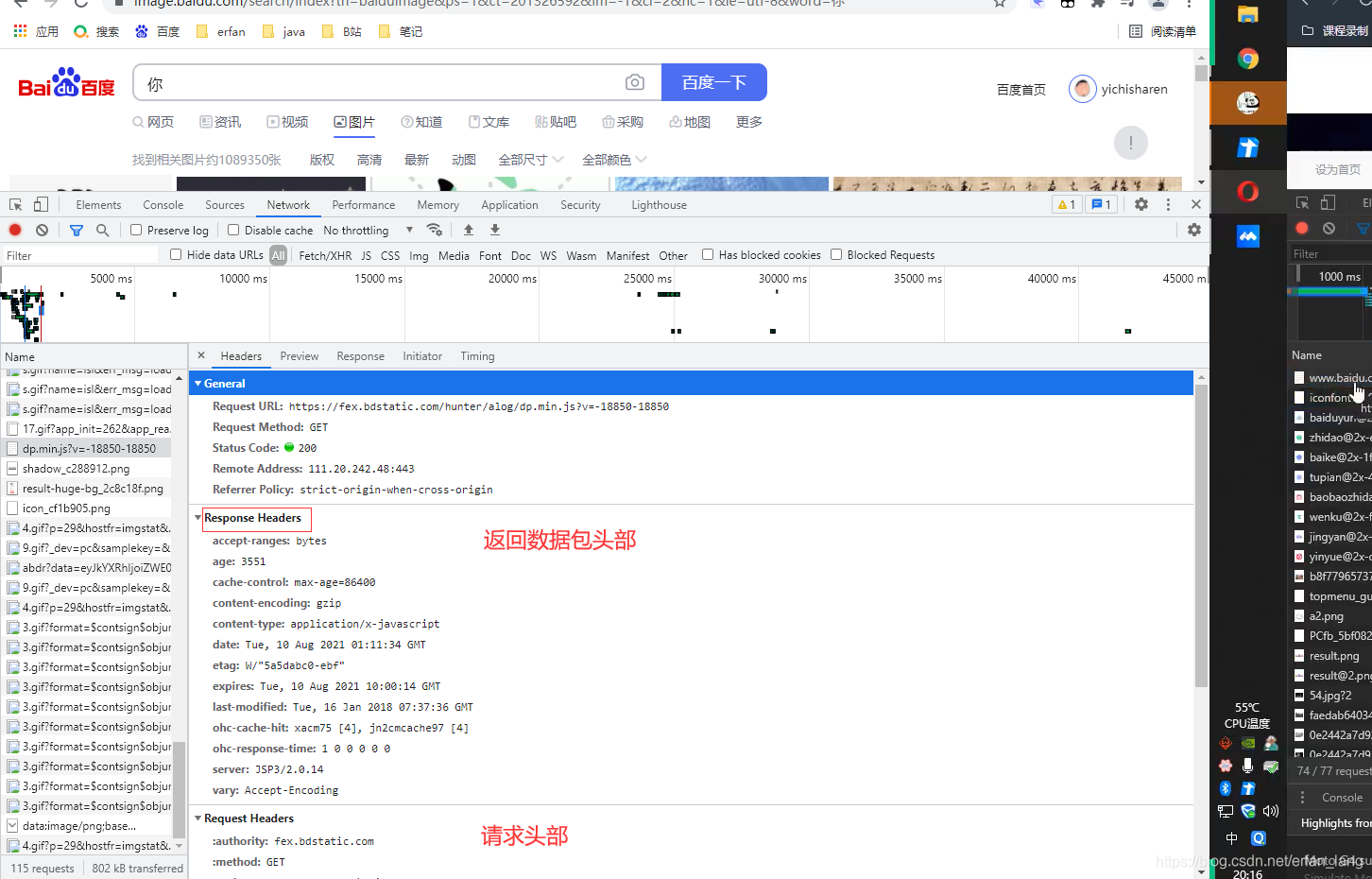The image size is (1372, 879).
Task: Open Preview tab of request
Action: click(x=300, y=355)
